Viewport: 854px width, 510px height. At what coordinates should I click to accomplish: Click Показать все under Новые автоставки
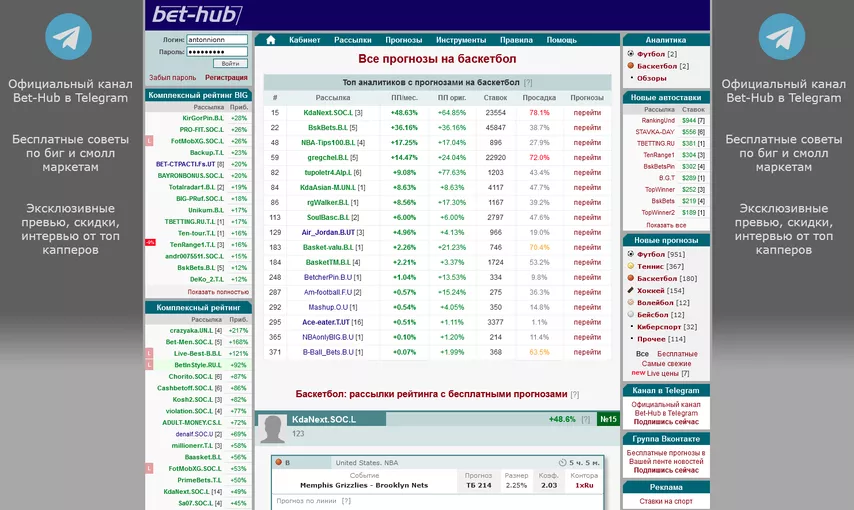pos(666,225)
